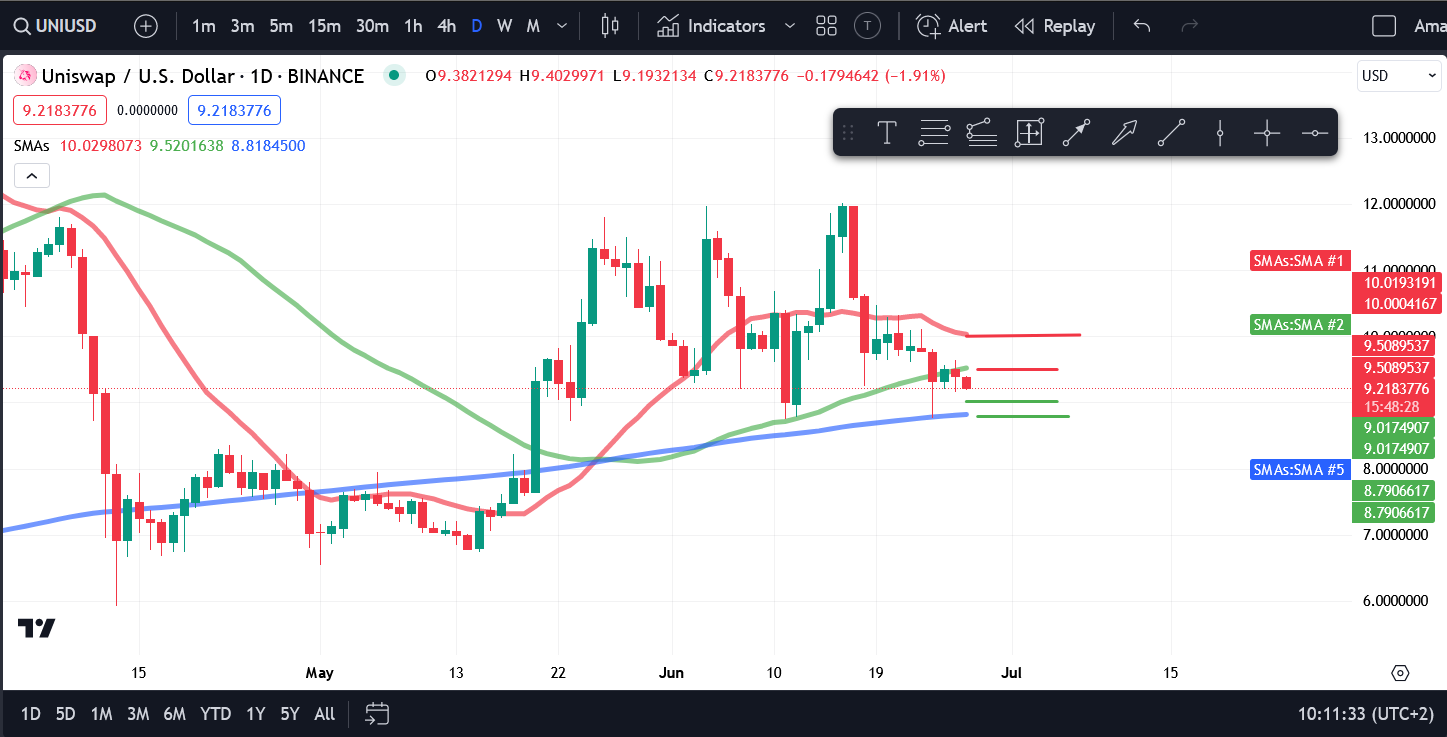Screen dimensions: 1447x737
Task: Select the Fib channel drawing tool
Action: coord(982,132)
